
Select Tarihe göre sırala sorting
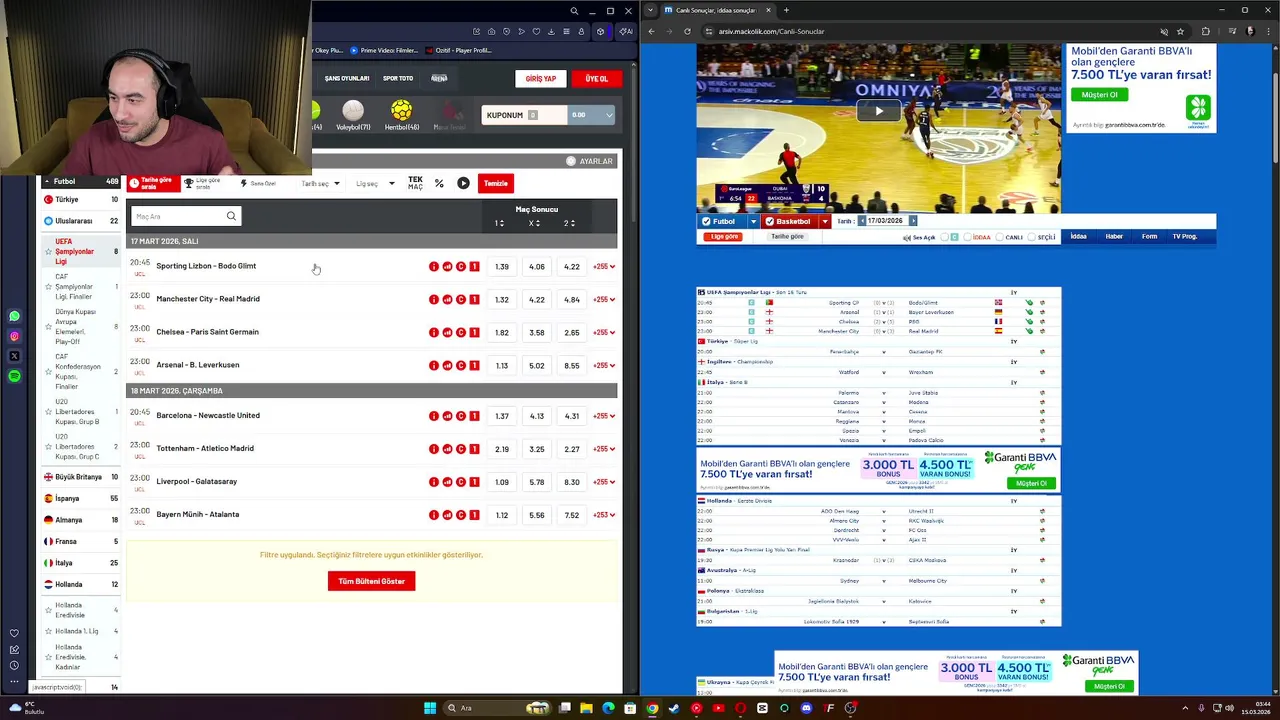coord(153,183)
